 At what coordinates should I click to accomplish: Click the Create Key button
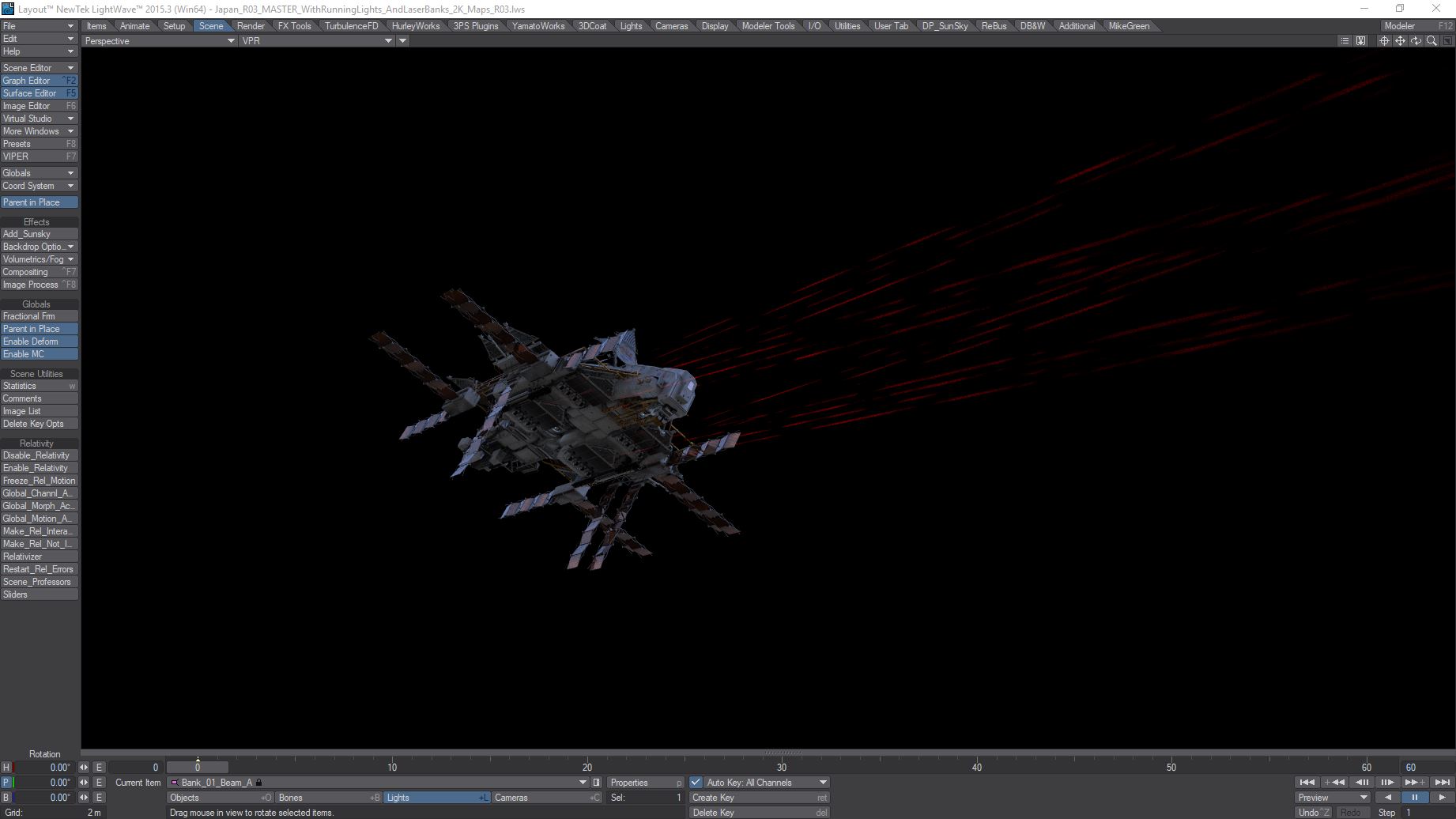pyautogui.click(x=758, y=798)
